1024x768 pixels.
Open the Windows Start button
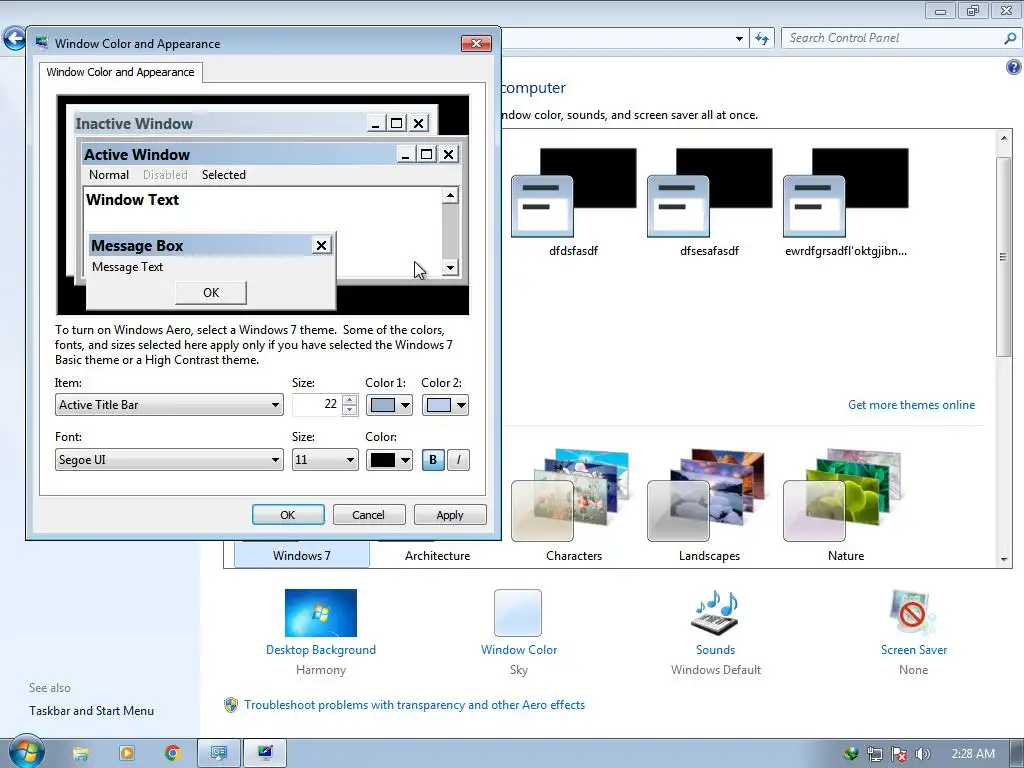tap(26, 752)
